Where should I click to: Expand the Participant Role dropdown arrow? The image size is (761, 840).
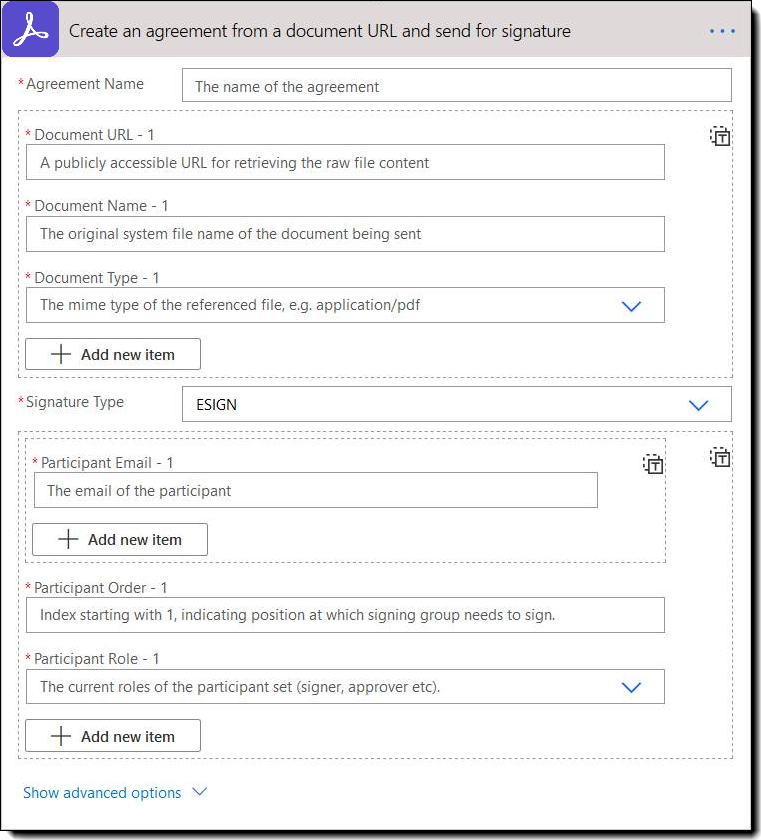coord(631,687)
